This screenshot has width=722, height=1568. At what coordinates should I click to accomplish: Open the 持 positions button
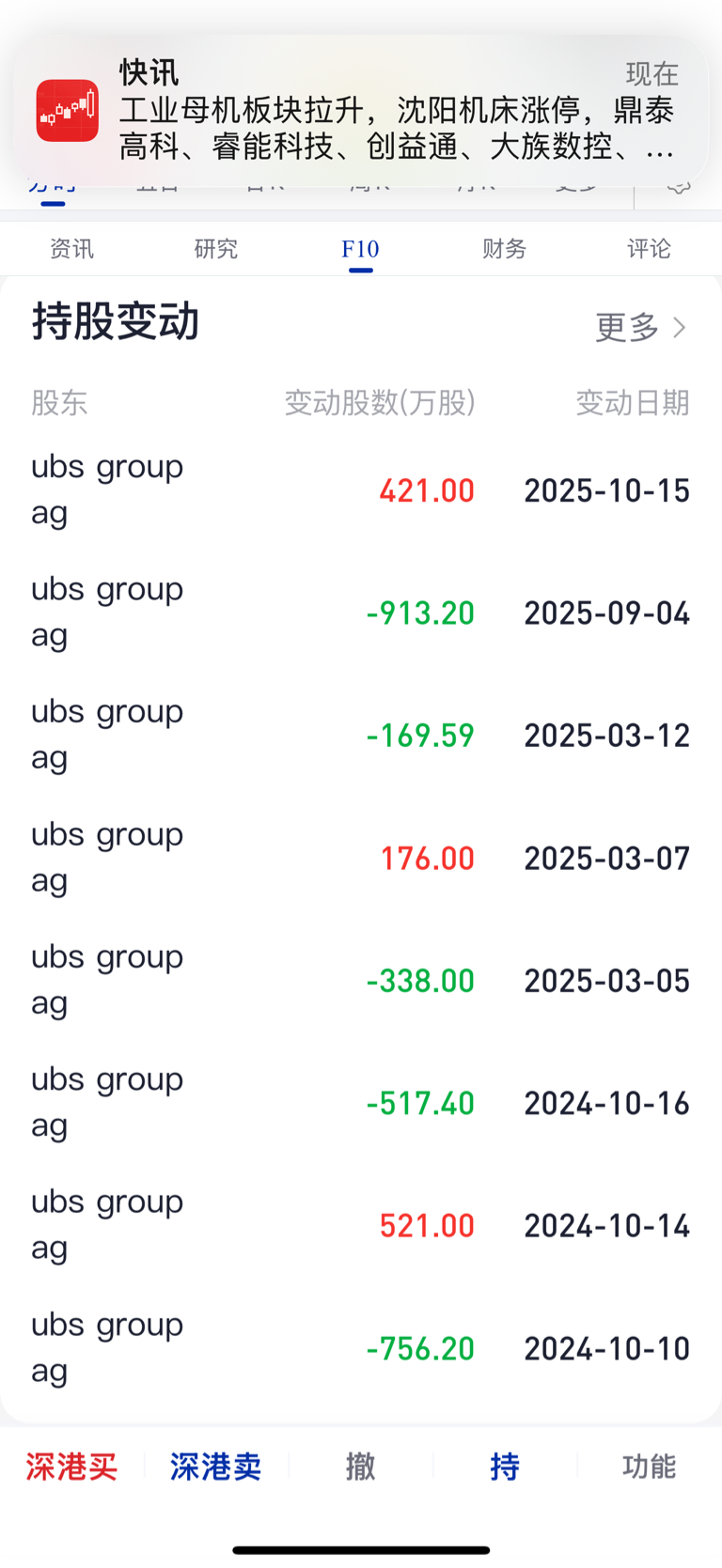[505, 1467]
